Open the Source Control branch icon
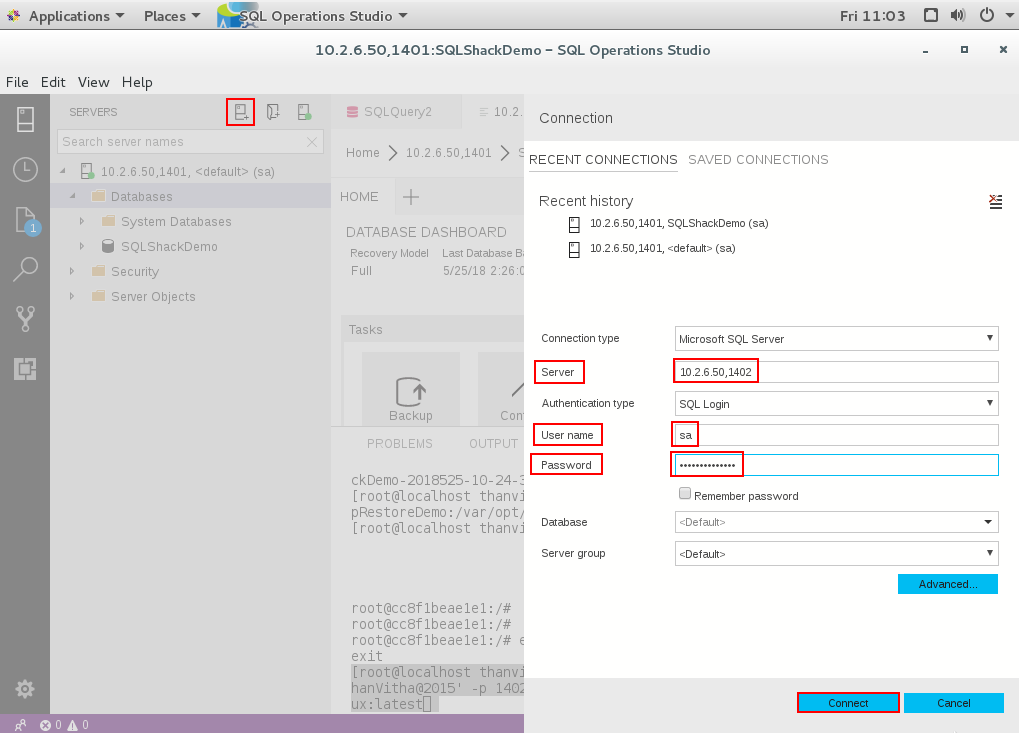 click(x=25, y=319)
